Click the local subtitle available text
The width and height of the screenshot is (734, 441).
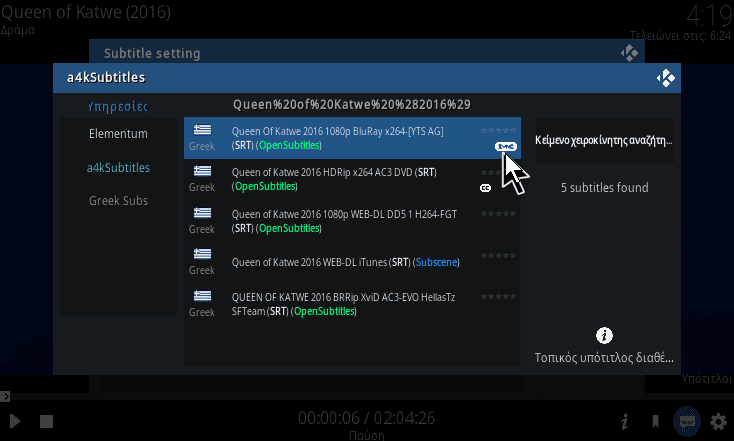click(604, 358)
